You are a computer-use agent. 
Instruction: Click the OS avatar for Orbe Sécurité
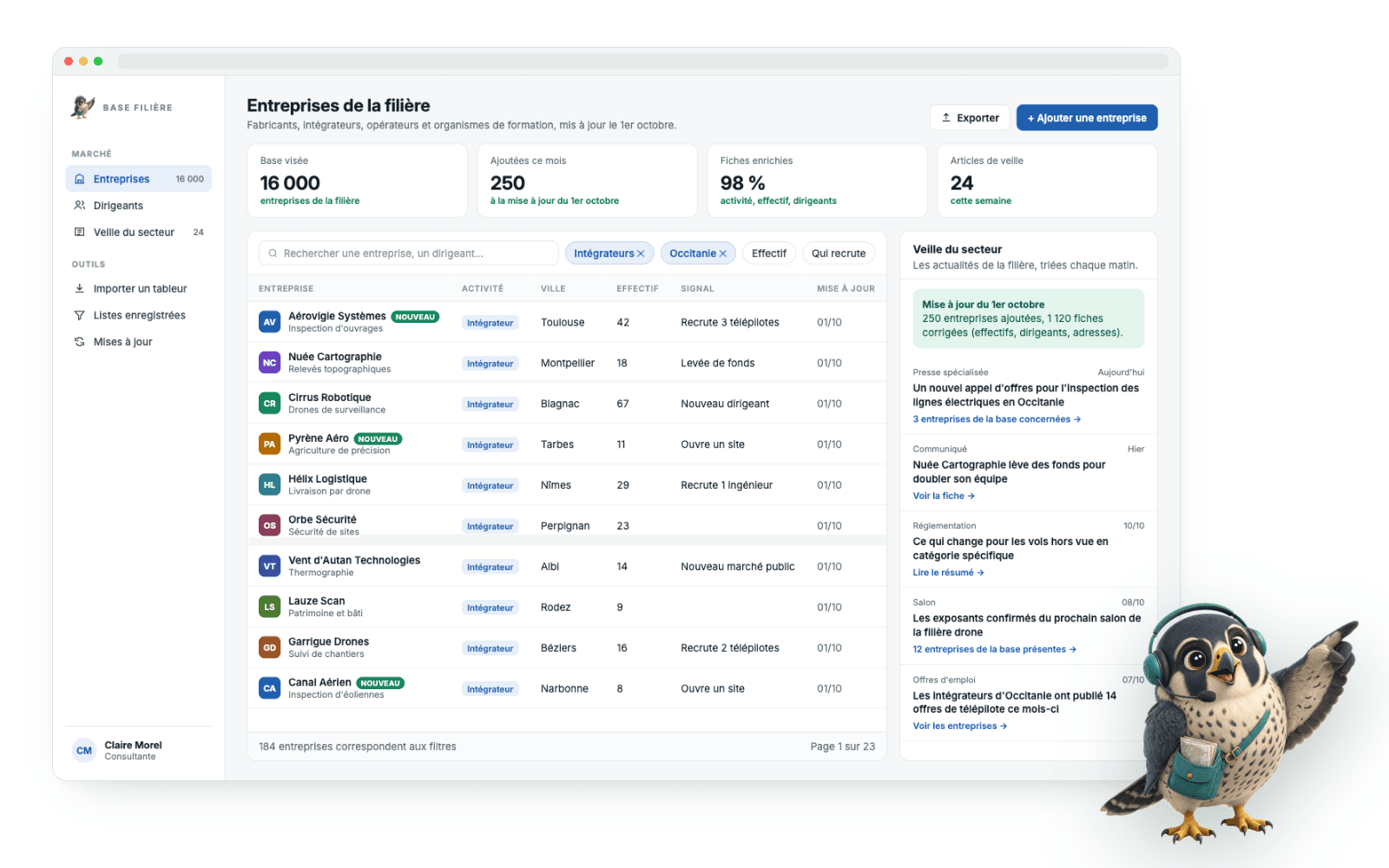tap(270, 525)
